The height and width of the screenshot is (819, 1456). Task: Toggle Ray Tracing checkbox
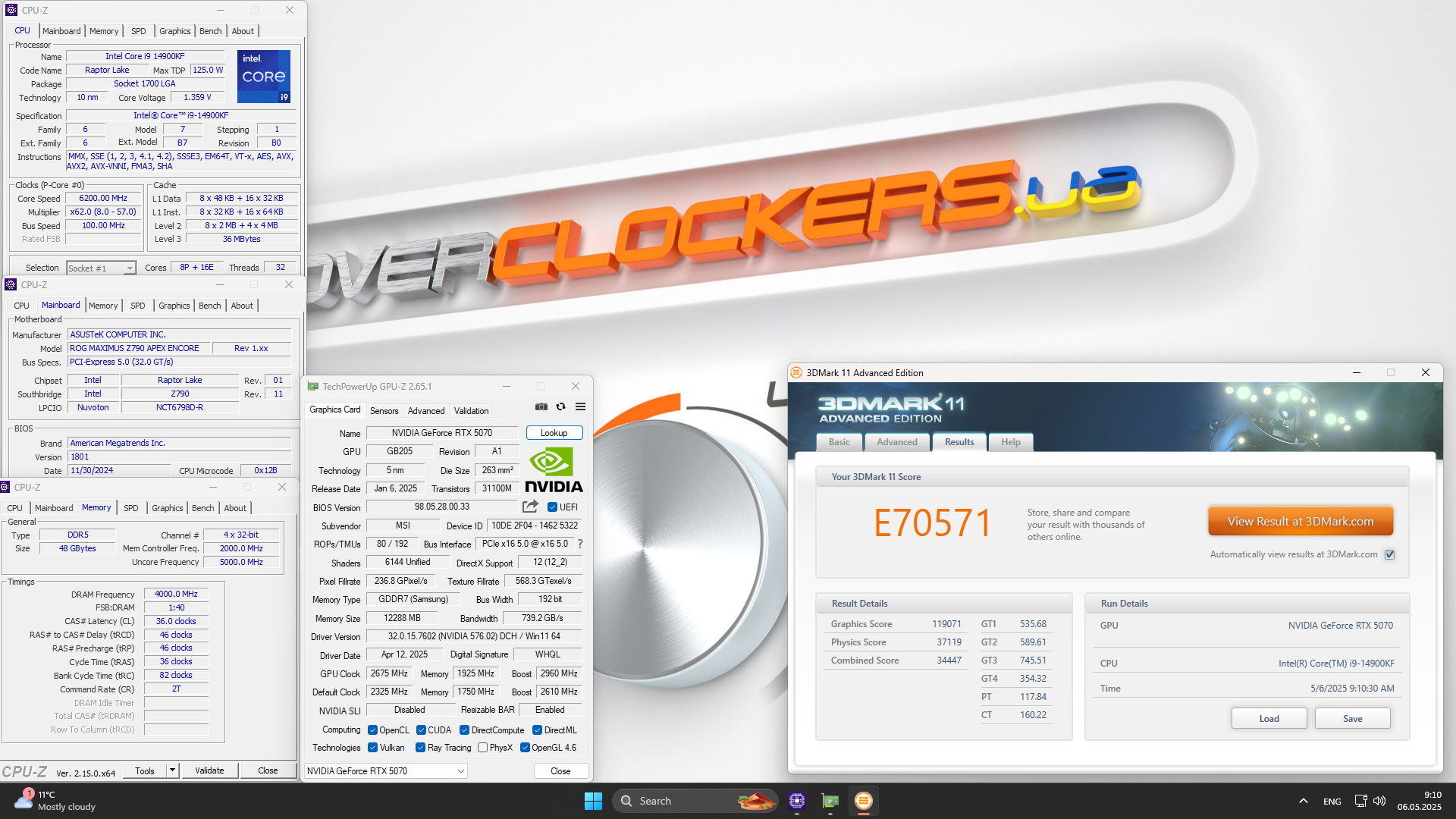point(420,748)
